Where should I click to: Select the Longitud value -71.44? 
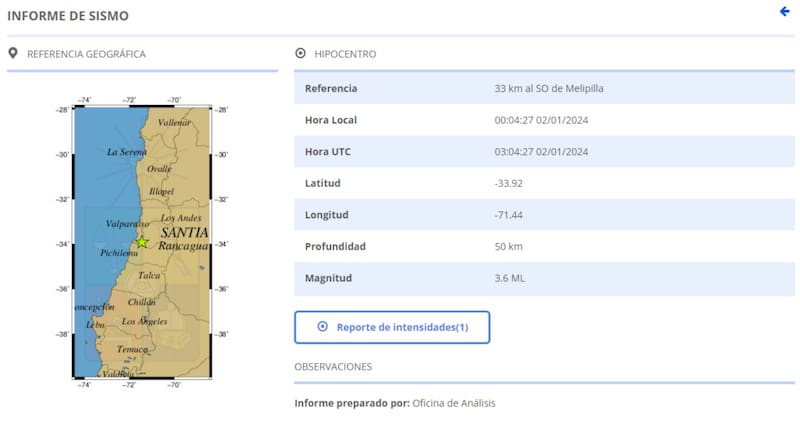tap(510, 215)
